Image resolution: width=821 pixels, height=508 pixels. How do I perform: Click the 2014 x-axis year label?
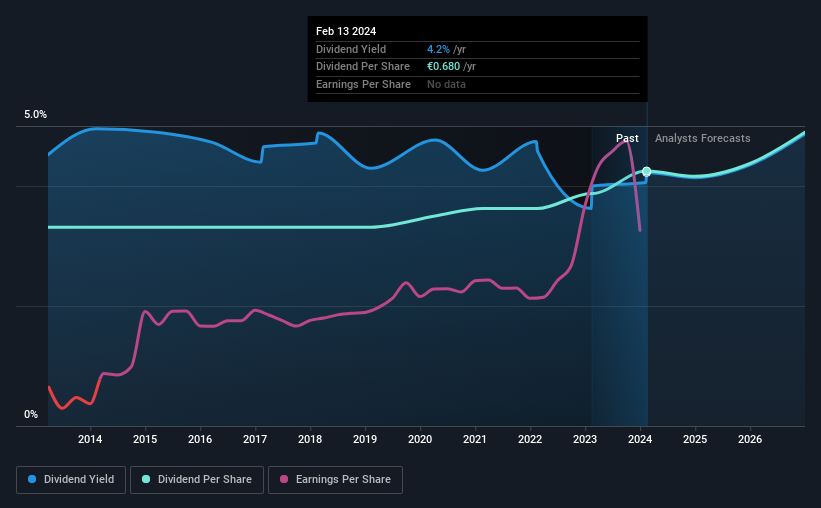point(90,439)
